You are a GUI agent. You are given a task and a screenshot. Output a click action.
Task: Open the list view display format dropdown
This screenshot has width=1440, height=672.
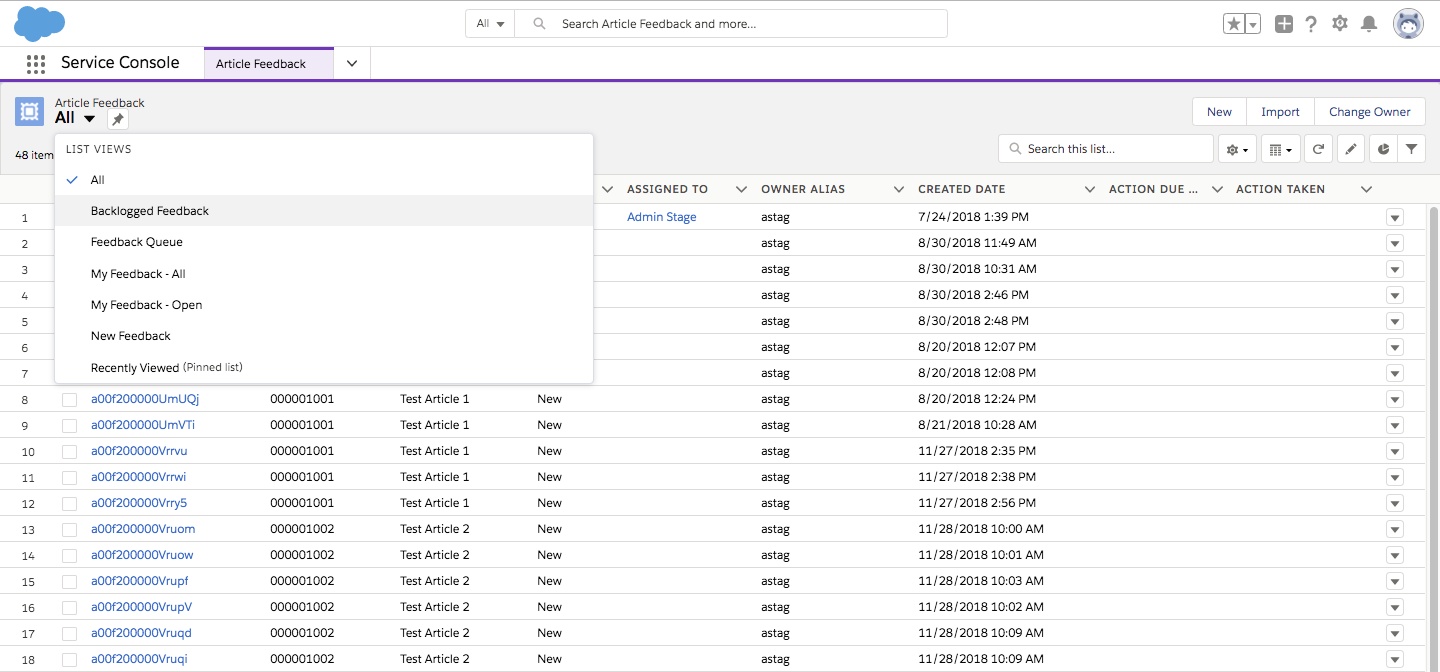click(1280, 148)
